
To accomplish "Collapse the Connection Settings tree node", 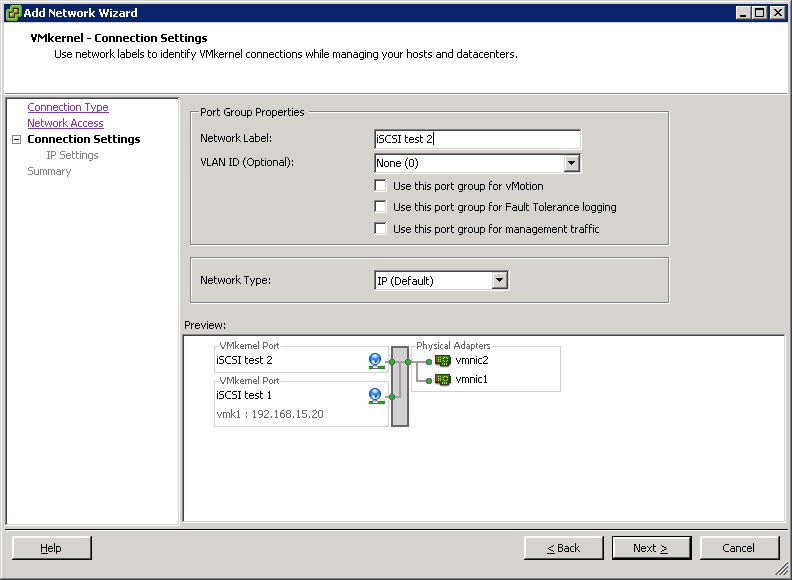I will (16, 140).
